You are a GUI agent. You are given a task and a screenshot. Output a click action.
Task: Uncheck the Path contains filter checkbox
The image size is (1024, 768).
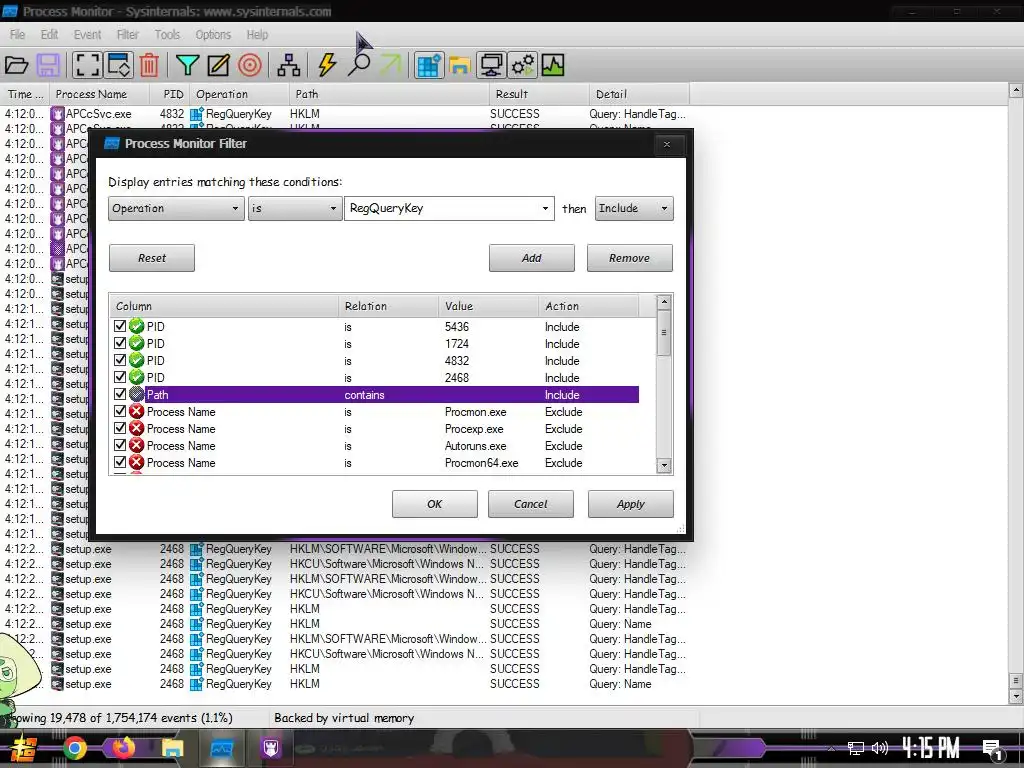[120, 394]
